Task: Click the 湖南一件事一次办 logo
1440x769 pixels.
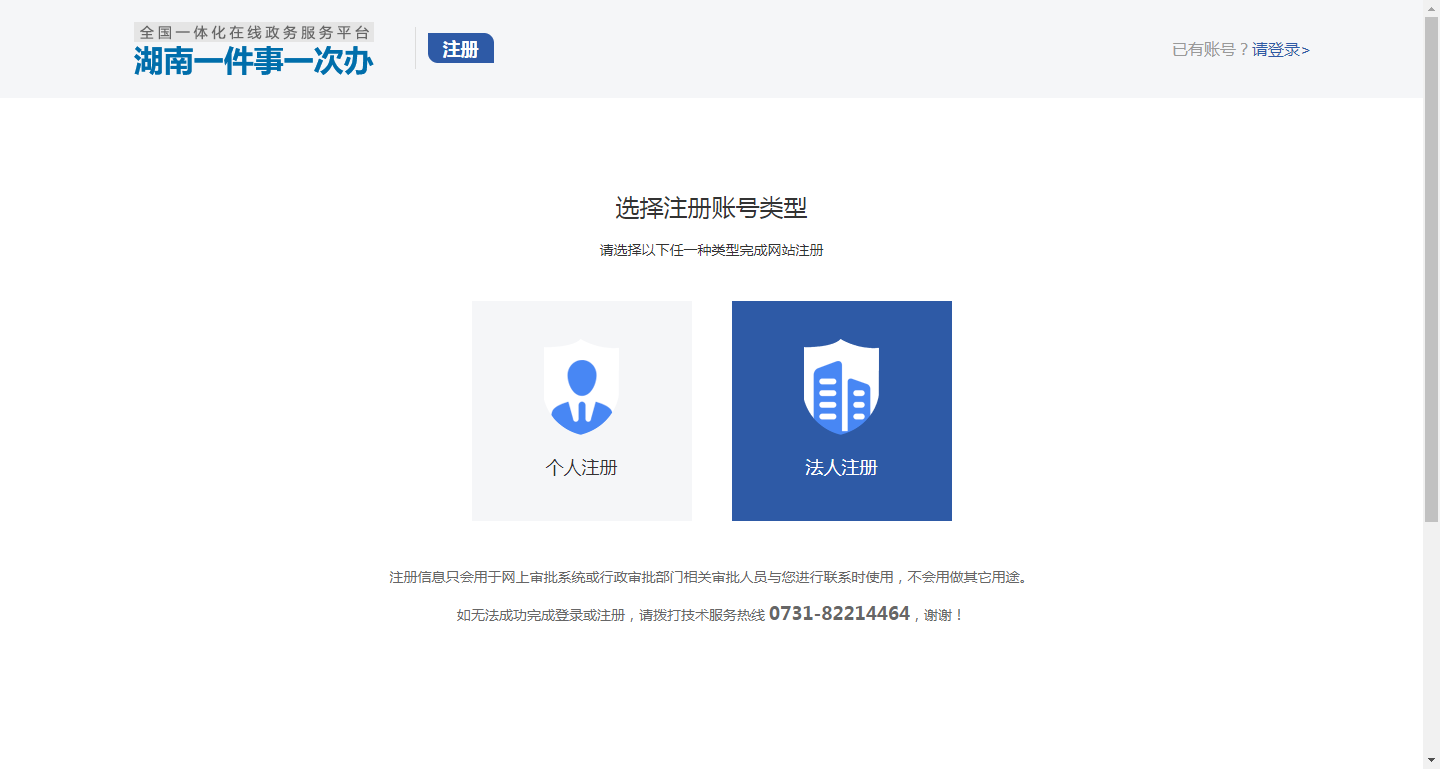Action: click(254, 61)
